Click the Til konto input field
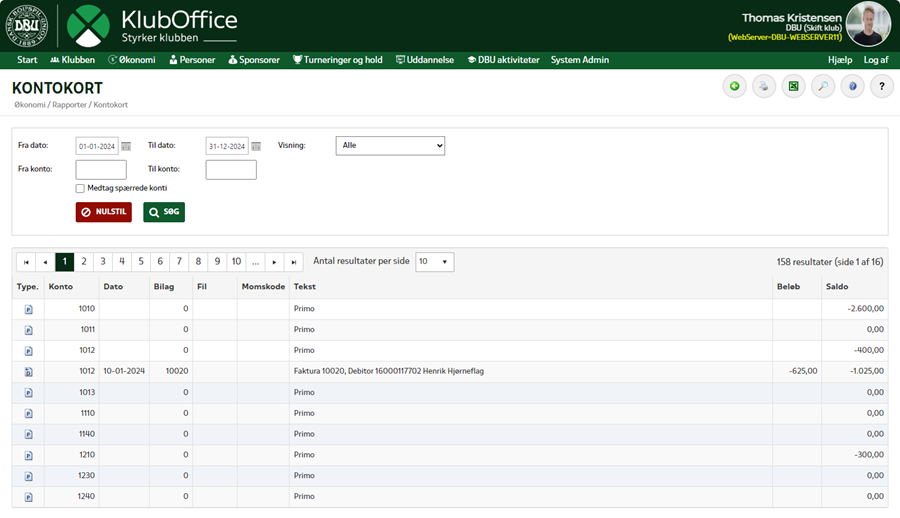The image size is (900, 518). [231, 170]
